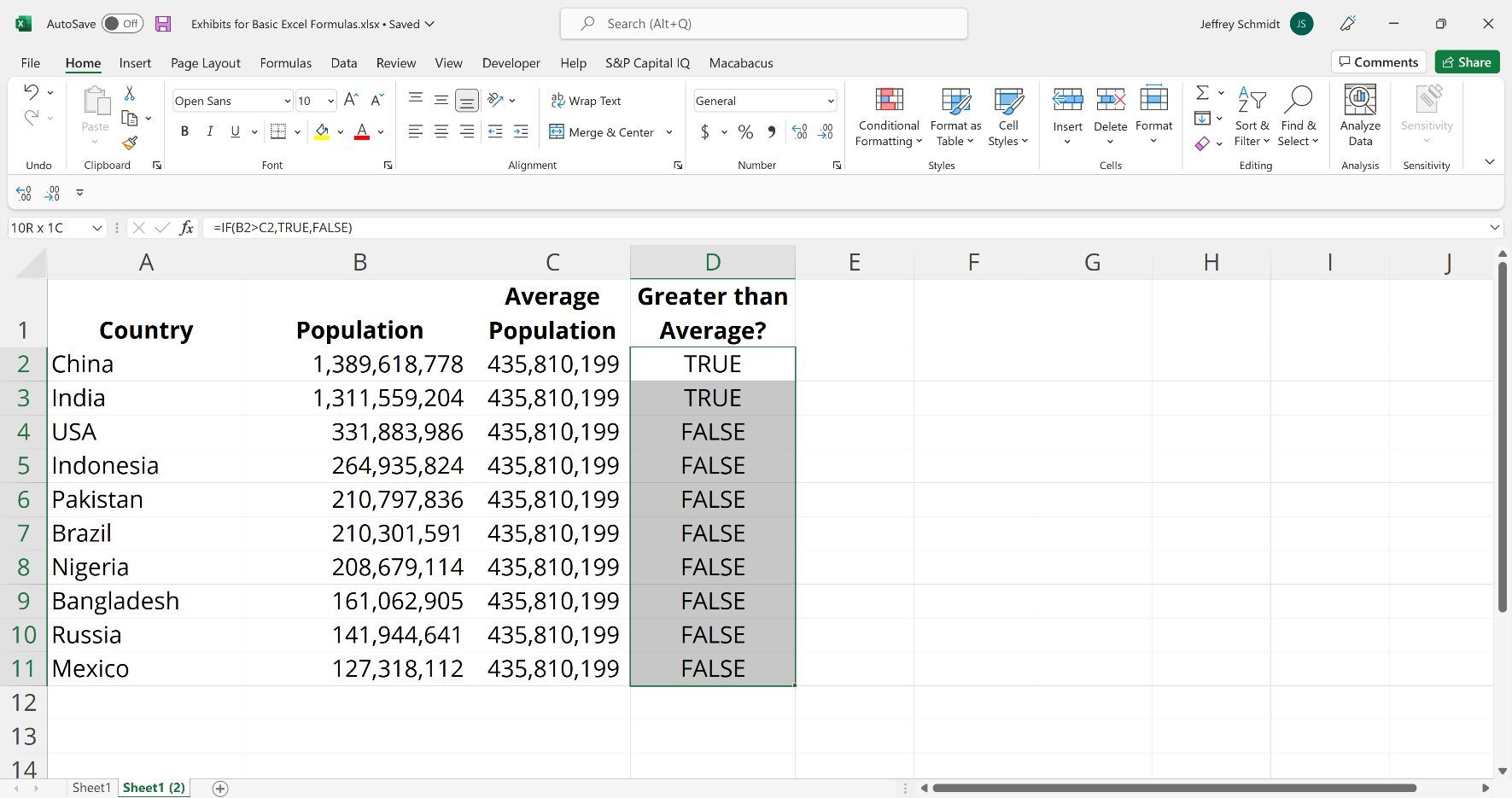Click the Percent Style icon
1512x798 pixels.
[x=745, y=132]
